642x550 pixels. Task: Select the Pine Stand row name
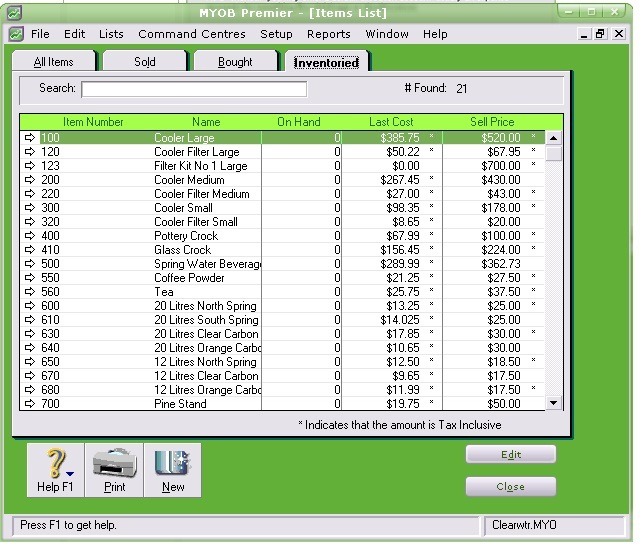180,404
